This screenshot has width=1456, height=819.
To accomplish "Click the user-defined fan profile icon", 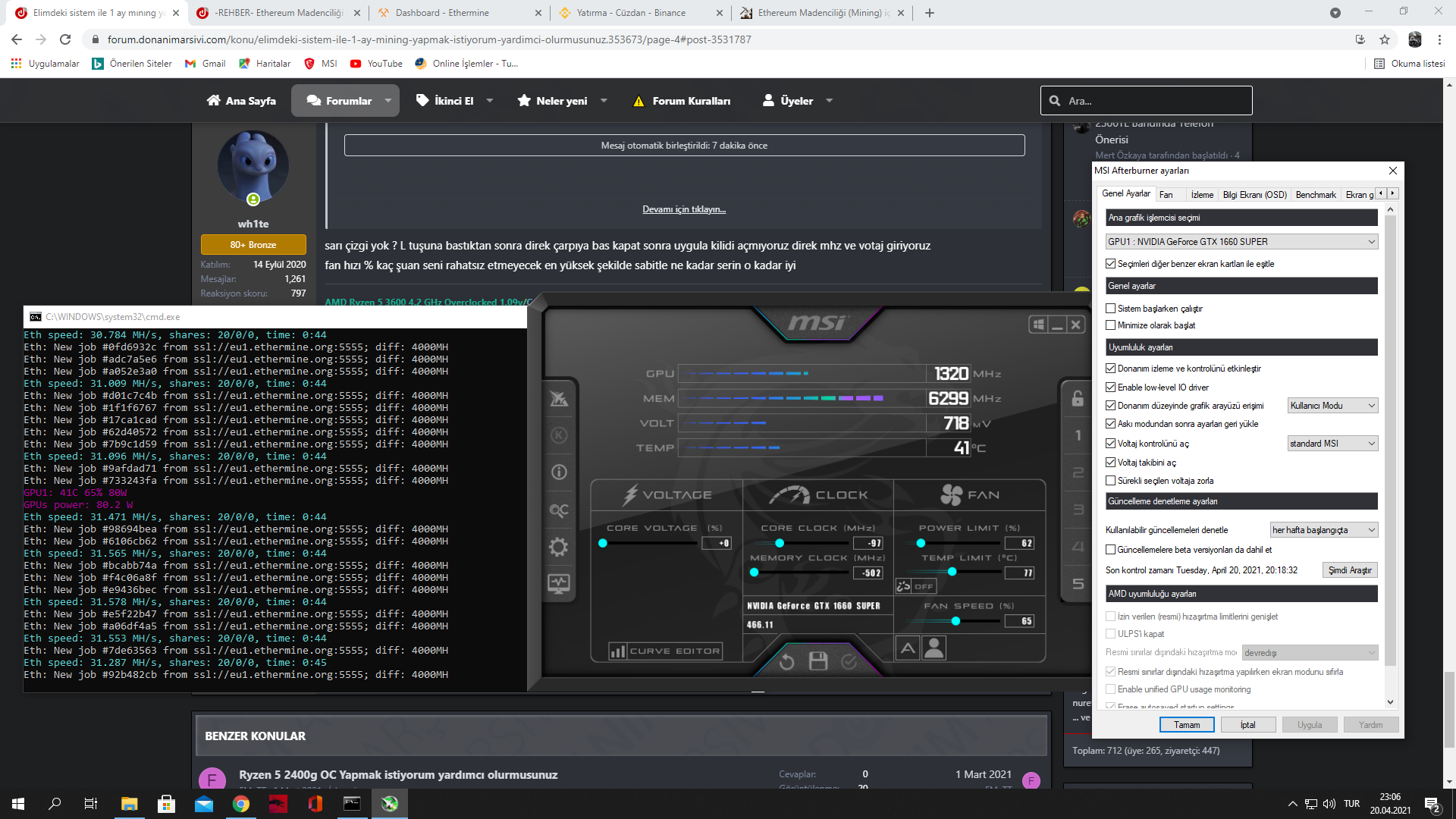I will point(934,648).
